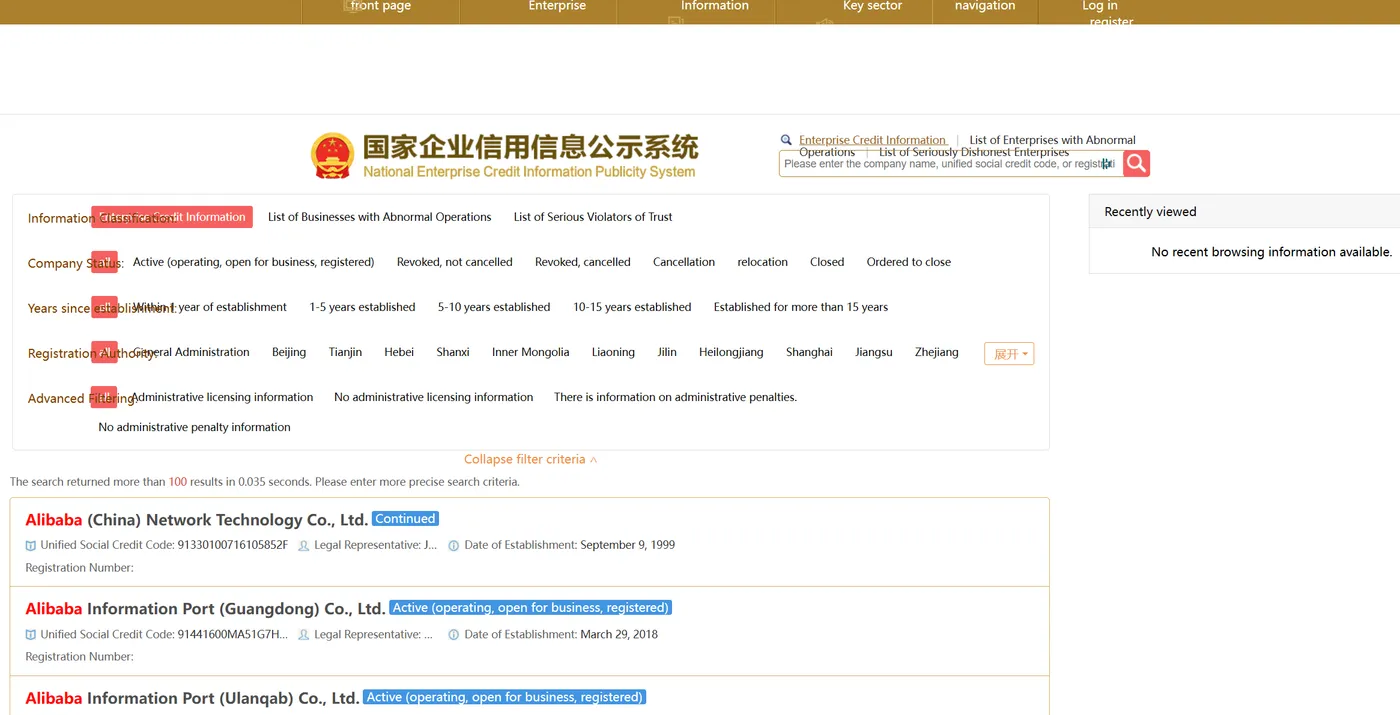Click establishment date icon for March 29, 2018

coord(454,634)
